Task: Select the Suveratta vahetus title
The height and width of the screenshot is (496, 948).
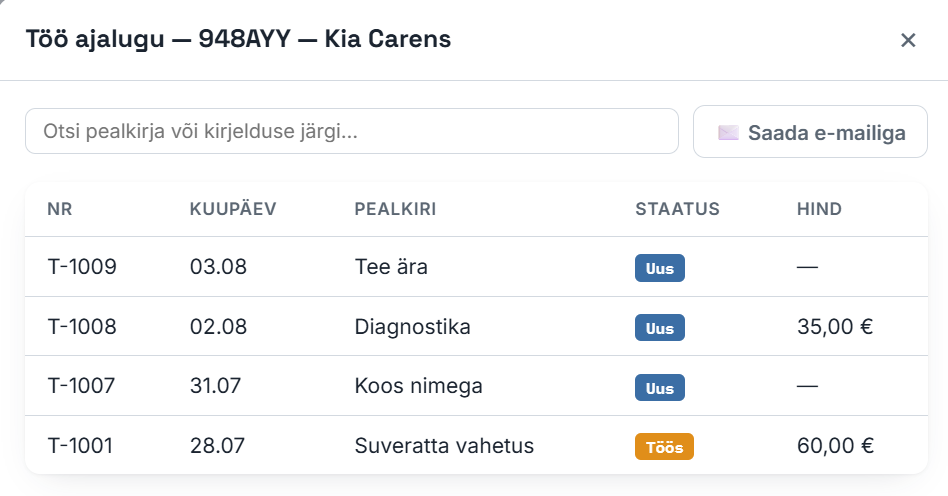Action: 444,446
